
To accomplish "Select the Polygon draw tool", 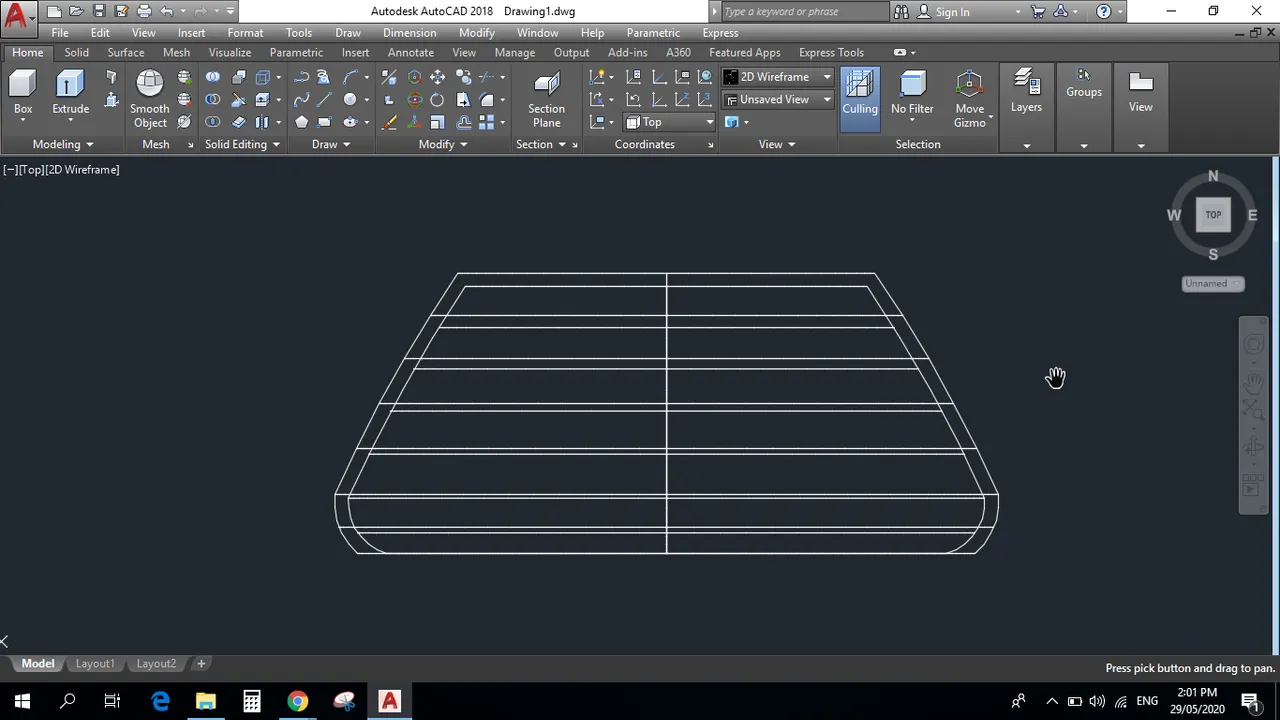I will click(x=301, y=122).
